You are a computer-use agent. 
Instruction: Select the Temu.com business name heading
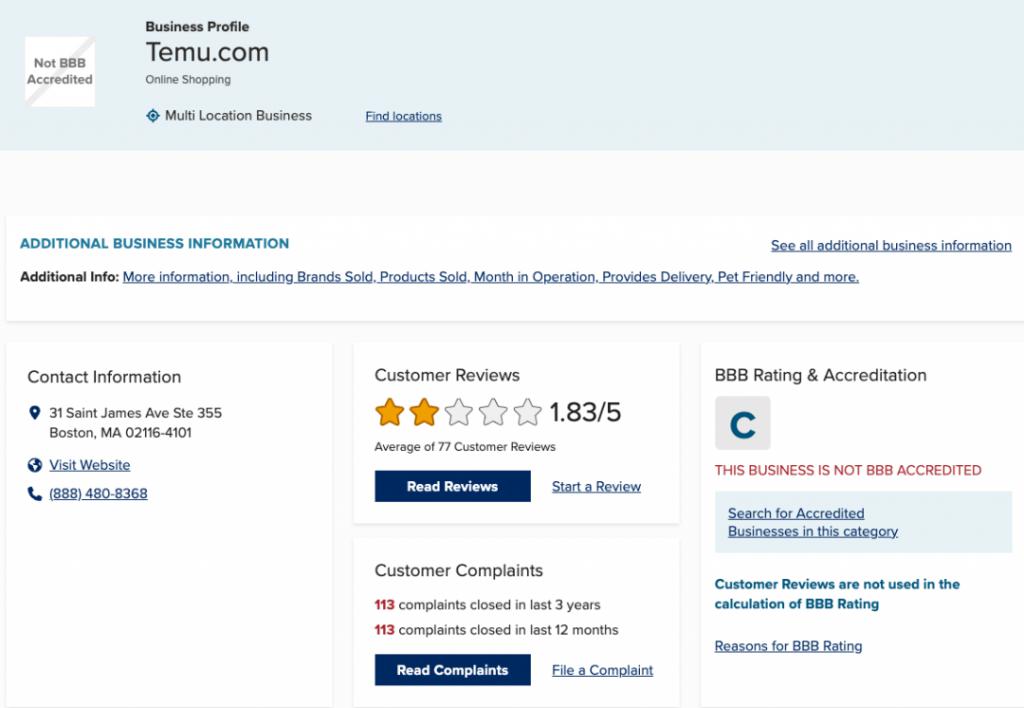pyautogui.click(x=207, y=52)
